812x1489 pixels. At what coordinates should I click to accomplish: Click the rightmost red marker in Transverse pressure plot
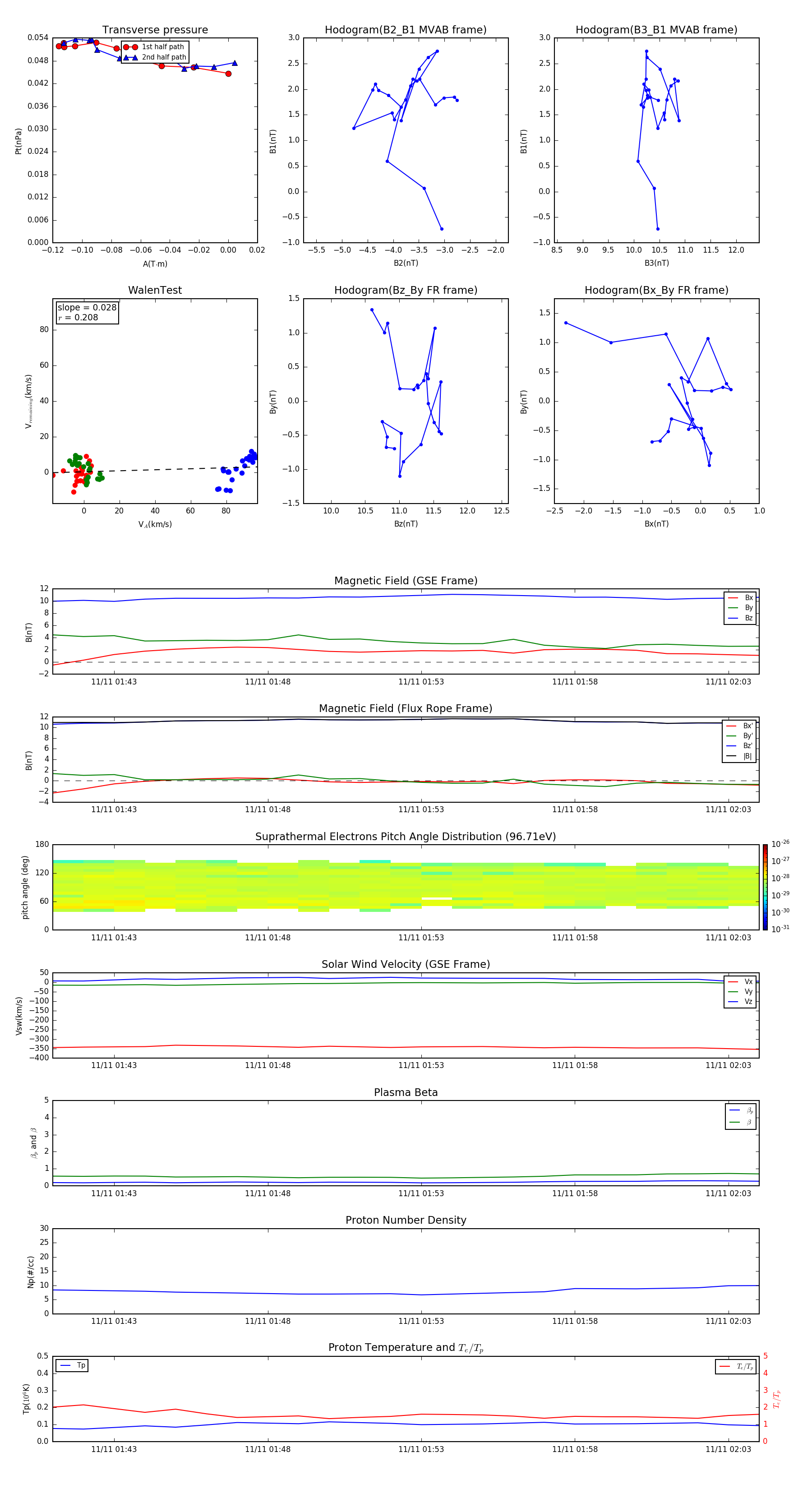pos(228,74)
